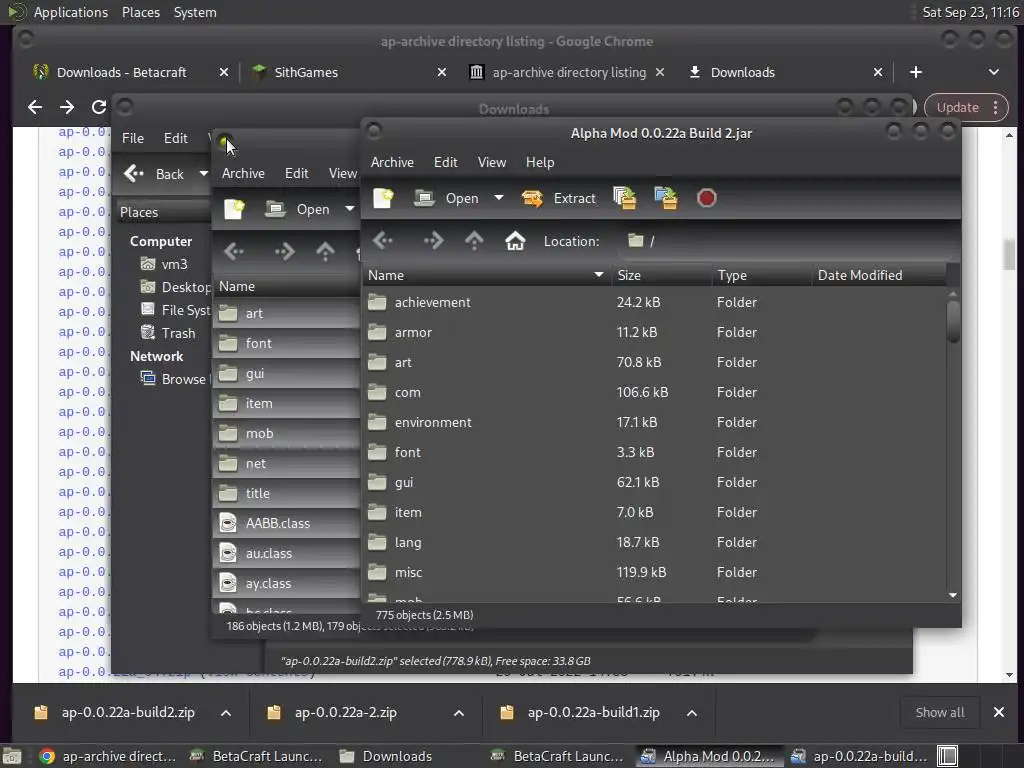Screen dimensions: 1024x768
Task: Click red Stop icon in Alpha Mod toolbar
Action: (x=707, y=198)
